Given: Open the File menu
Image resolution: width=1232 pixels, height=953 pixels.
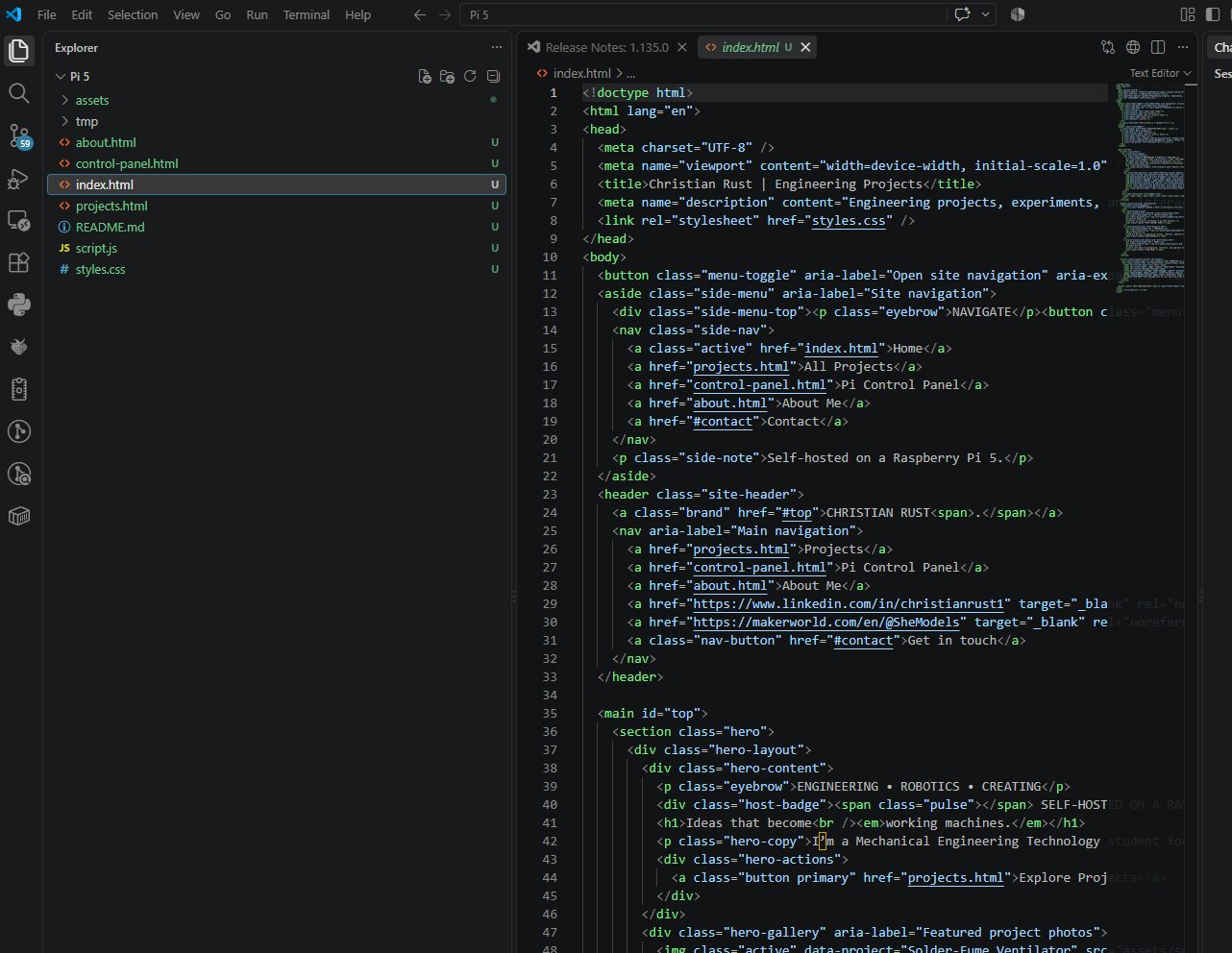Looking at the screenshot, I should tap(46, 14).
